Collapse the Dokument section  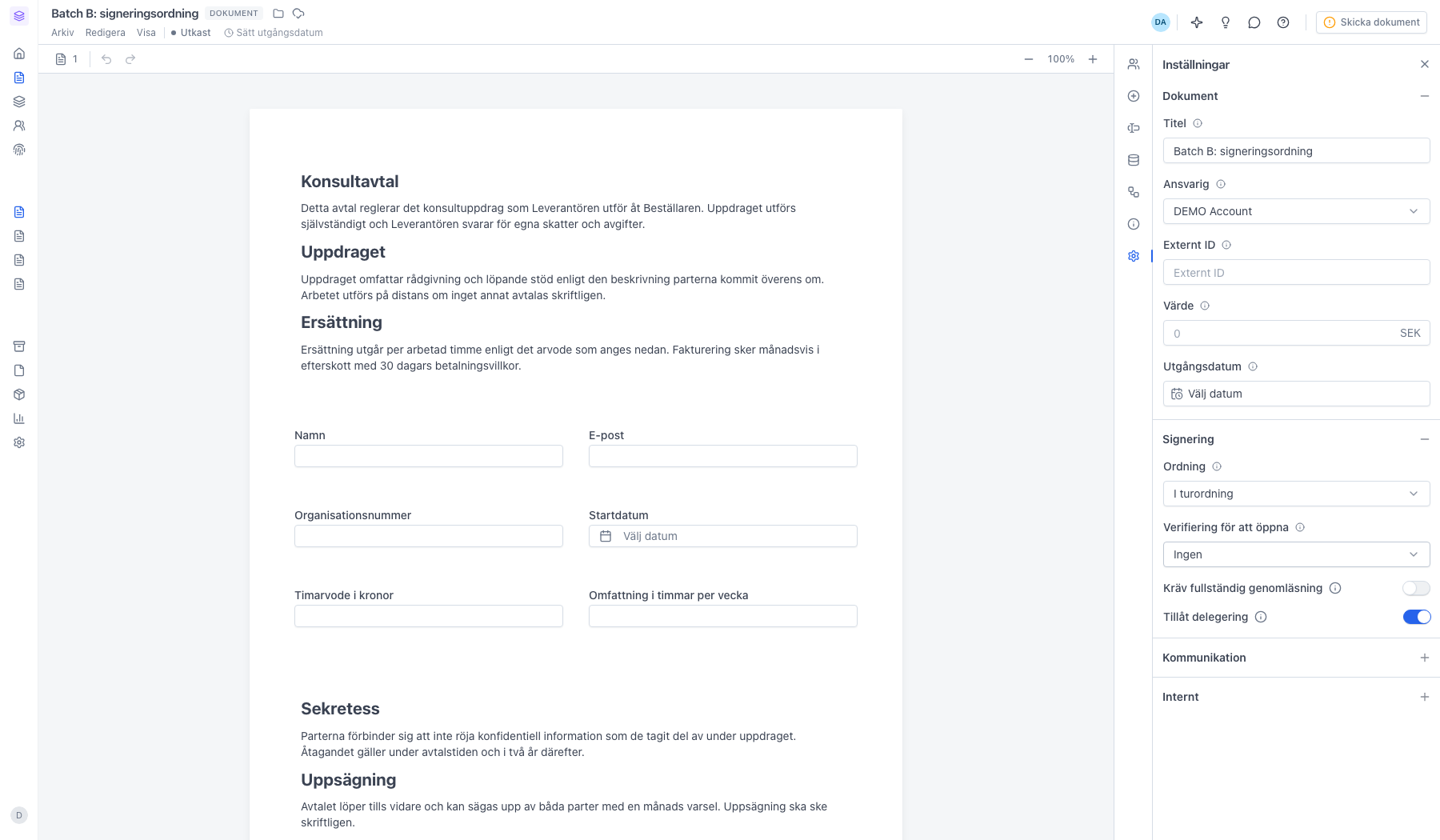(1425, 96)
